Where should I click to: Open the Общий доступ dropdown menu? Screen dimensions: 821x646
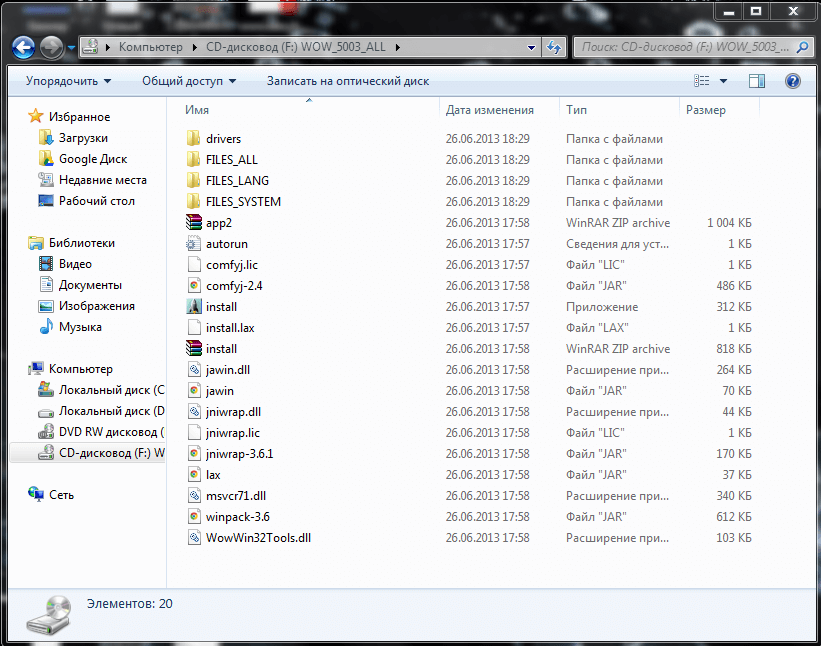tap(189, 81)
